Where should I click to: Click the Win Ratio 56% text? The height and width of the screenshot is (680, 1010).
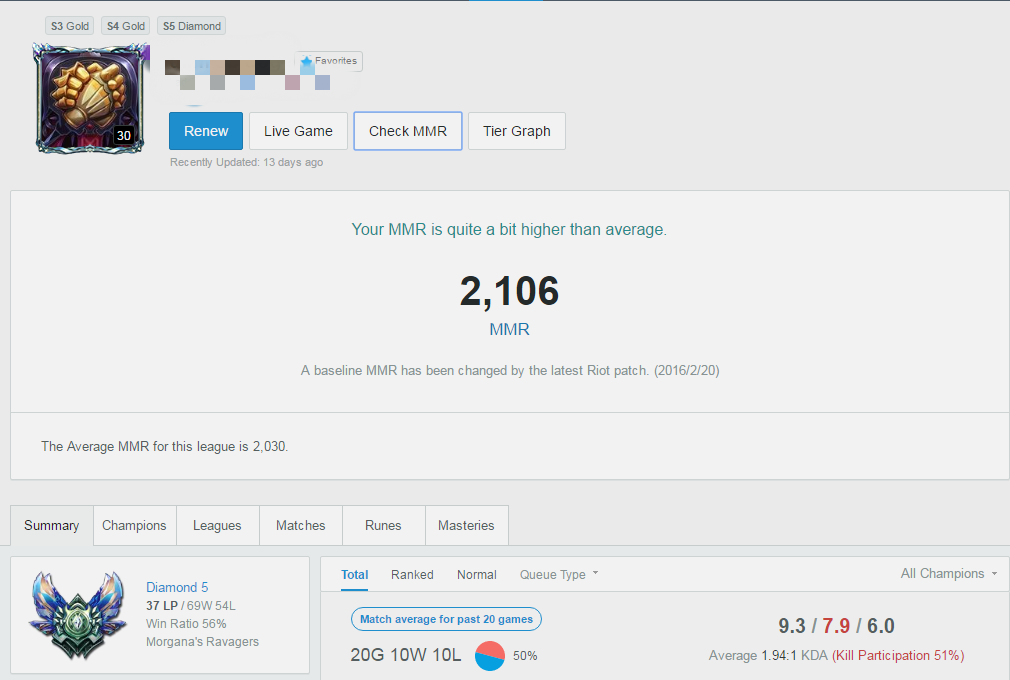(x=186, y=624)
